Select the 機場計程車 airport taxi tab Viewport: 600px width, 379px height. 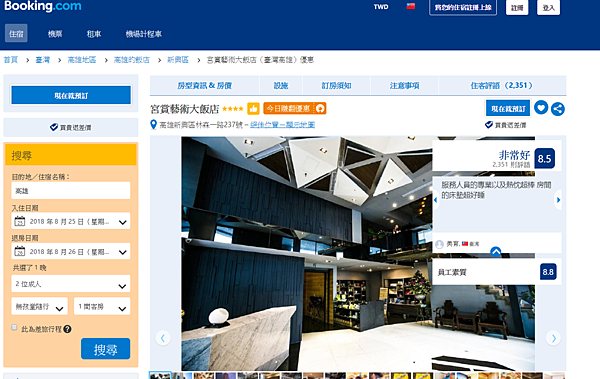(x=143, y=34)
